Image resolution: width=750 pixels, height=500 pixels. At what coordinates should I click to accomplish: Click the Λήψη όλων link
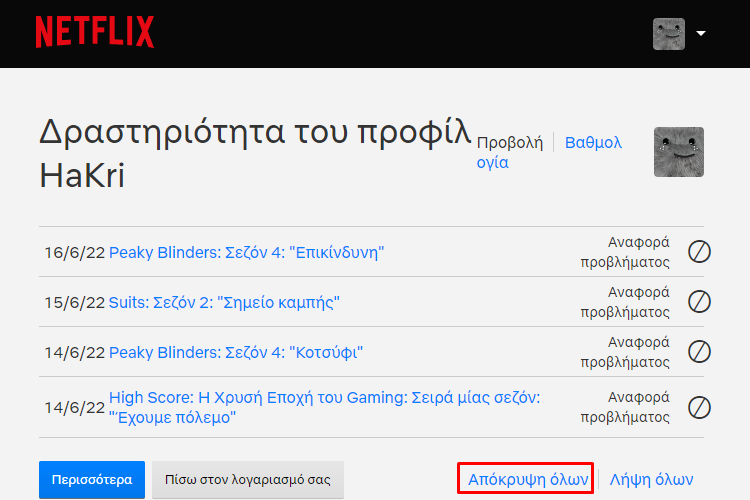[651, 479]
